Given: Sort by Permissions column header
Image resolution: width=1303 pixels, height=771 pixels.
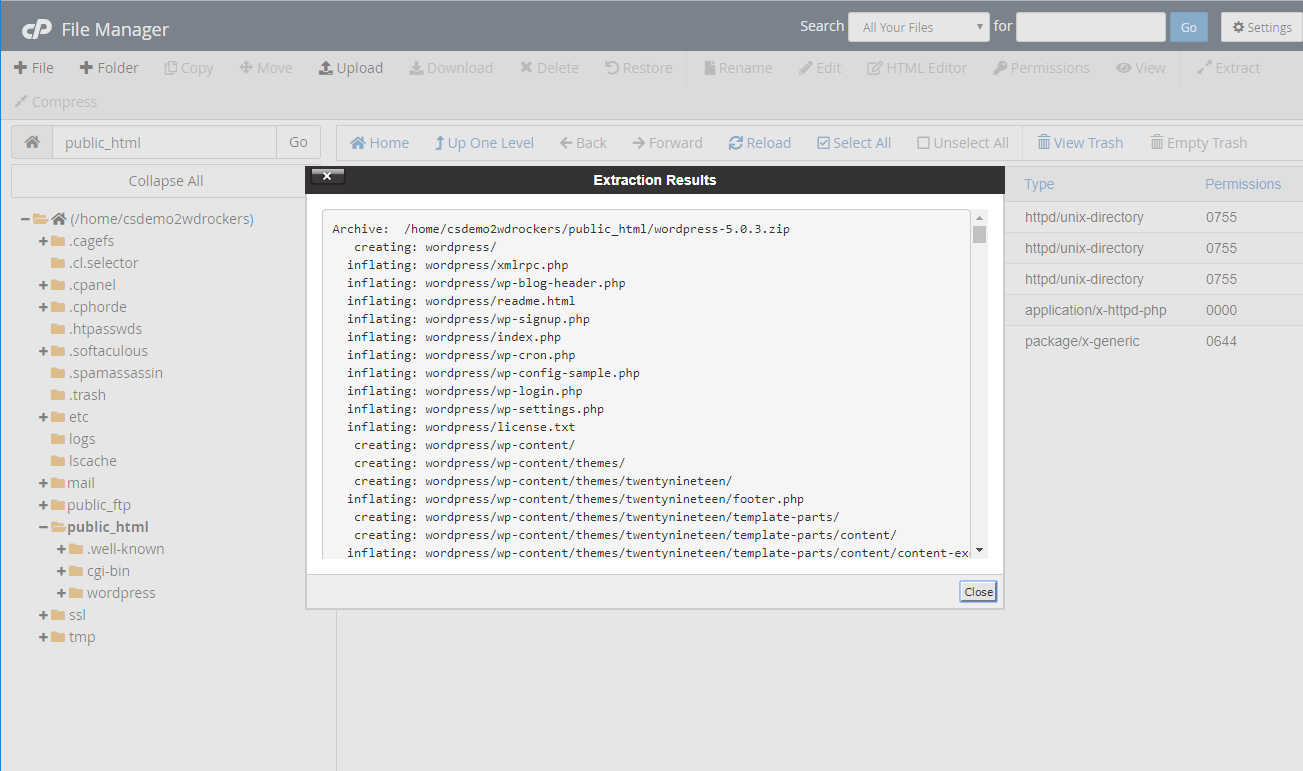Looking at the screenshot, I should 1242,184.
